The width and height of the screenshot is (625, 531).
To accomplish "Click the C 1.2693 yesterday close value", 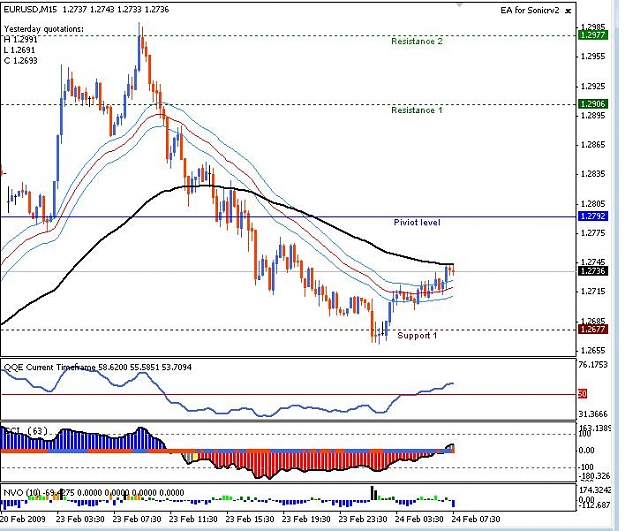I will [21, 61].
